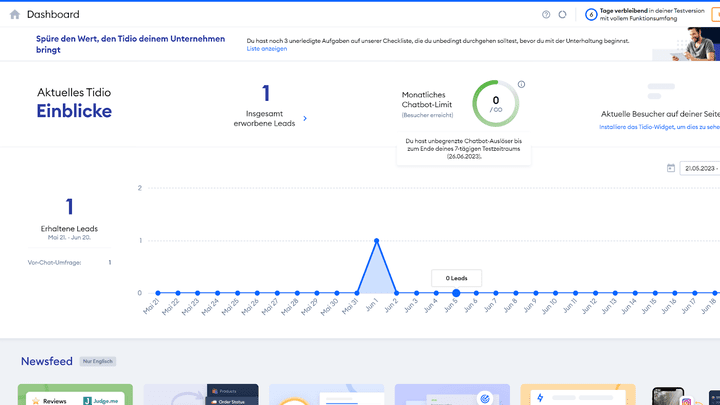Click info icon next to chatbot limit
This screenshot has width=720, height=405.
(x=521, y=85)
